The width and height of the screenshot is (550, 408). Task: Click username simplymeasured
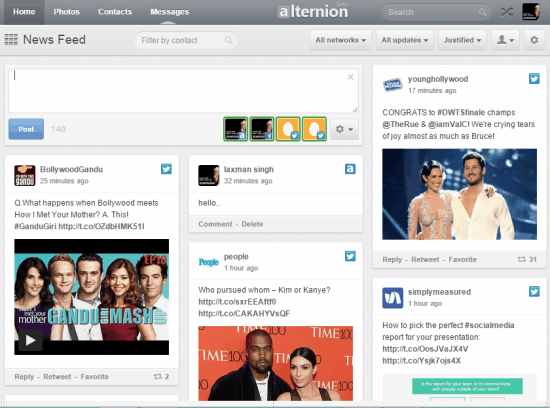(439, 292)
